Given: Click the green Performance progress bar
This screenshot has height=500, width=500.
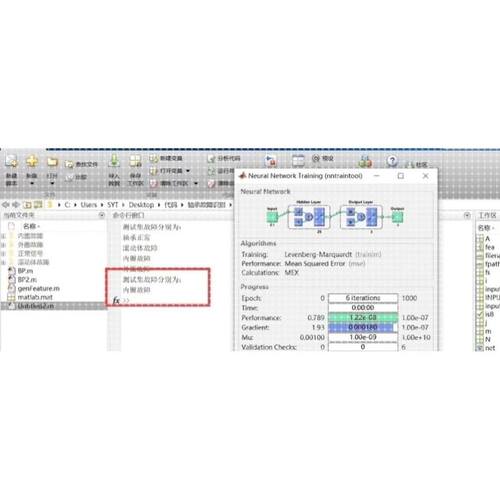Looking at the screenshot, I should tap(363, 318).
